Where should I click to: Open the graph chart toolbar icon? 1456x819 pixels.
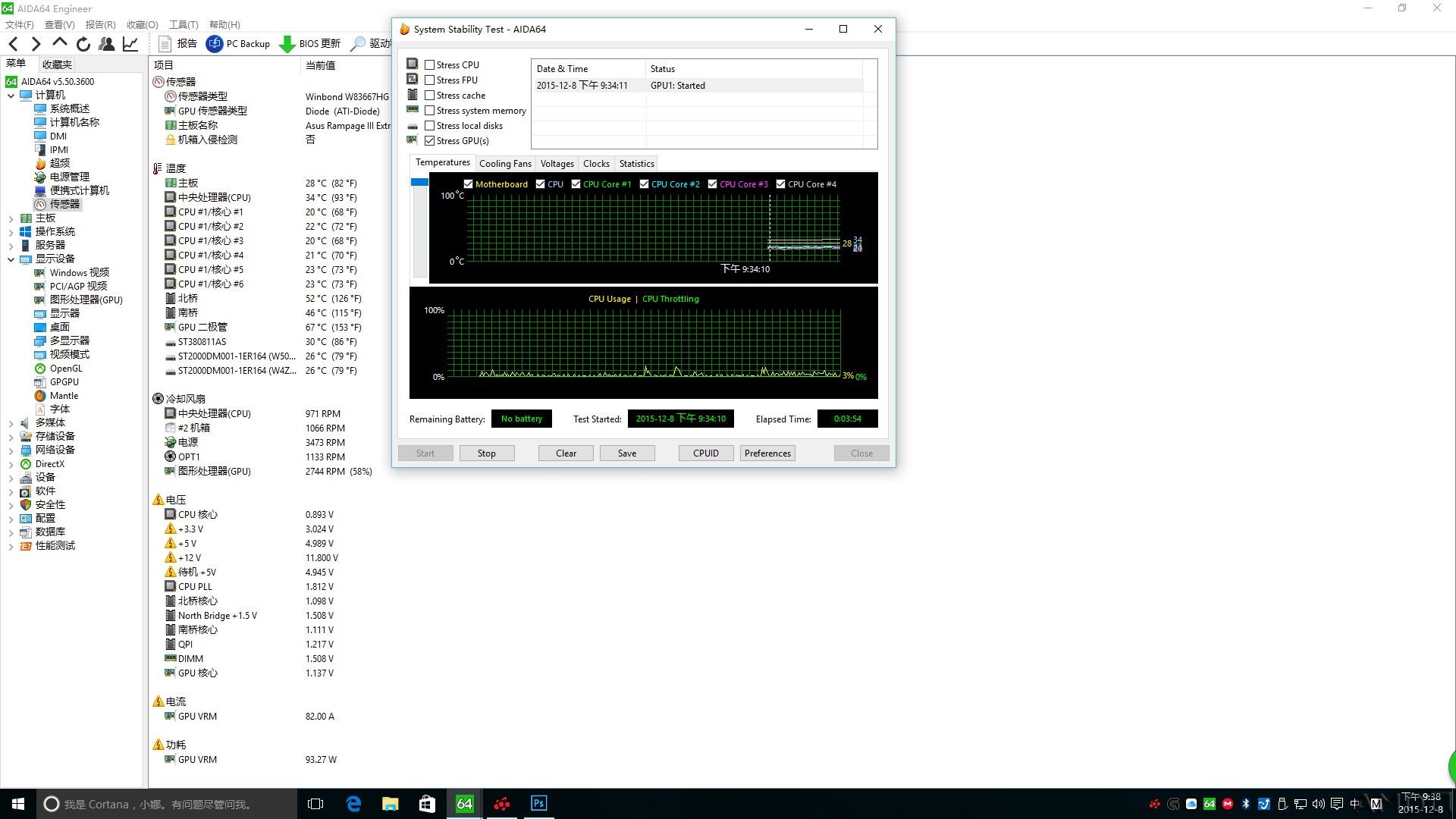point(130,44)
